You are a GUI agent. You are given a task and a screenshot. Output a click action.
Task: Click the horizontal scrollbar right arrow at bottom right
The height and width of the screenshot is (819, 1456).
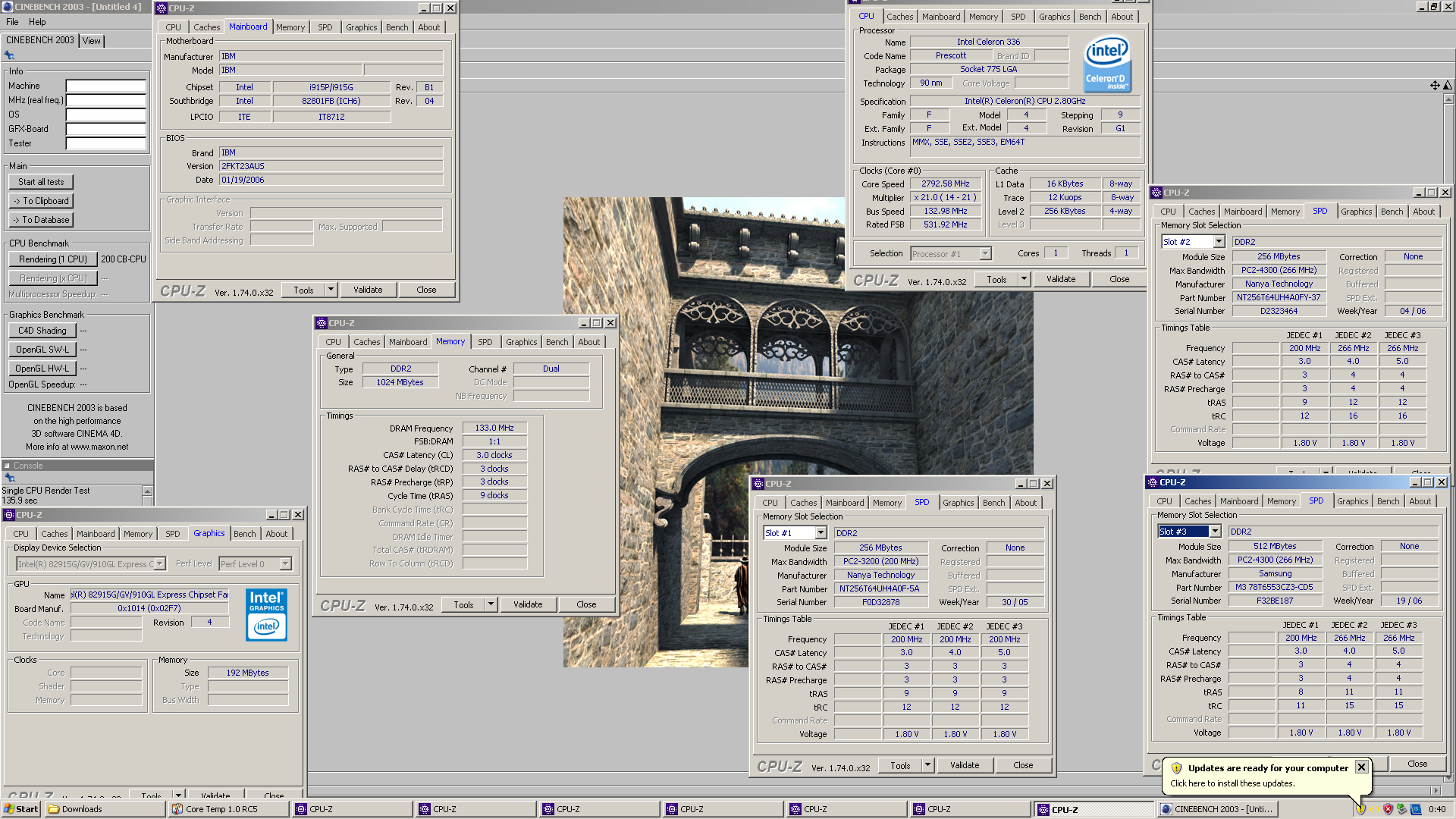click(x=1436, y=790)
